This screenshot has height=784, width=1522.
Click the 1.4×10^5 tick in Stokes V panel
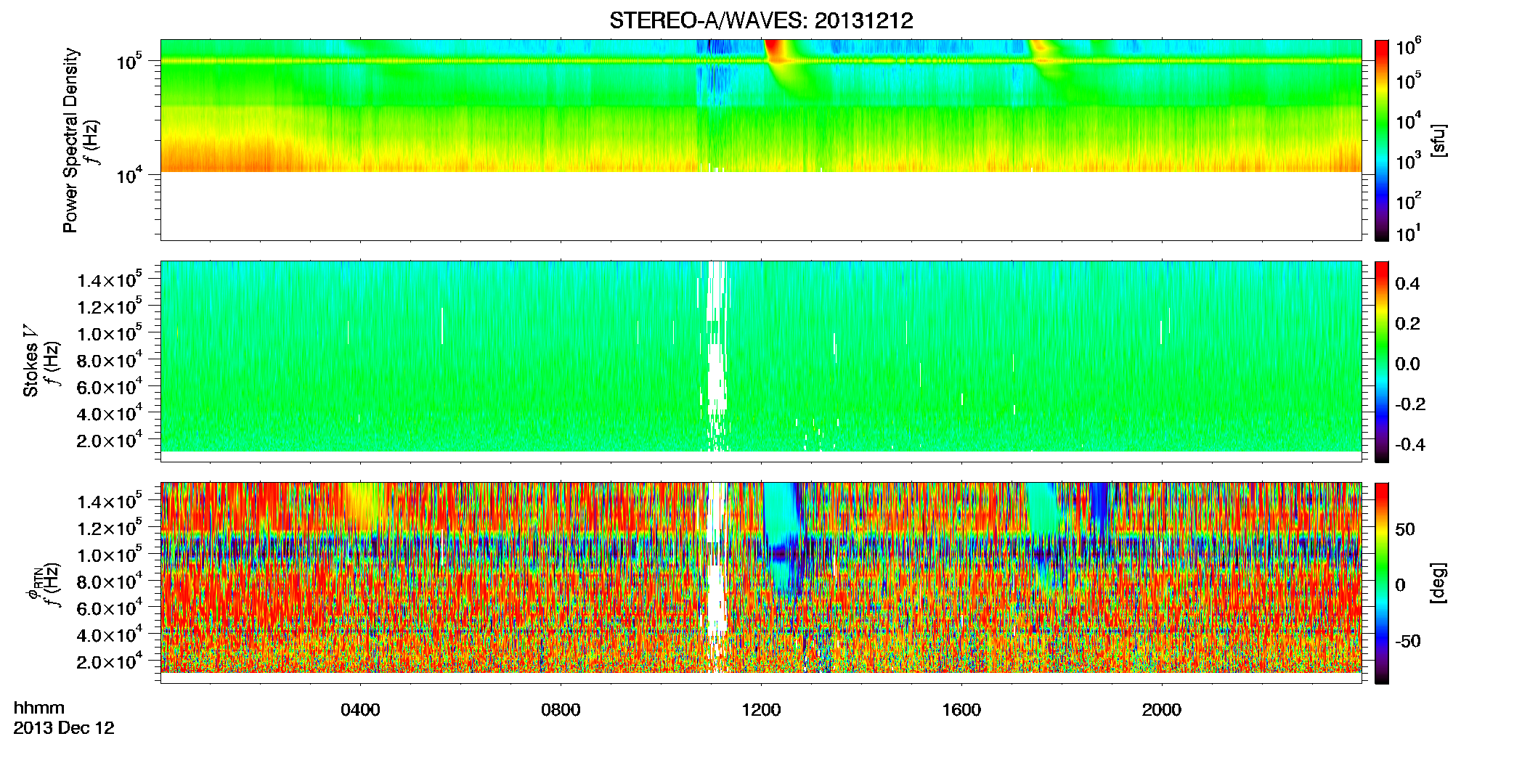coord(110,279)
